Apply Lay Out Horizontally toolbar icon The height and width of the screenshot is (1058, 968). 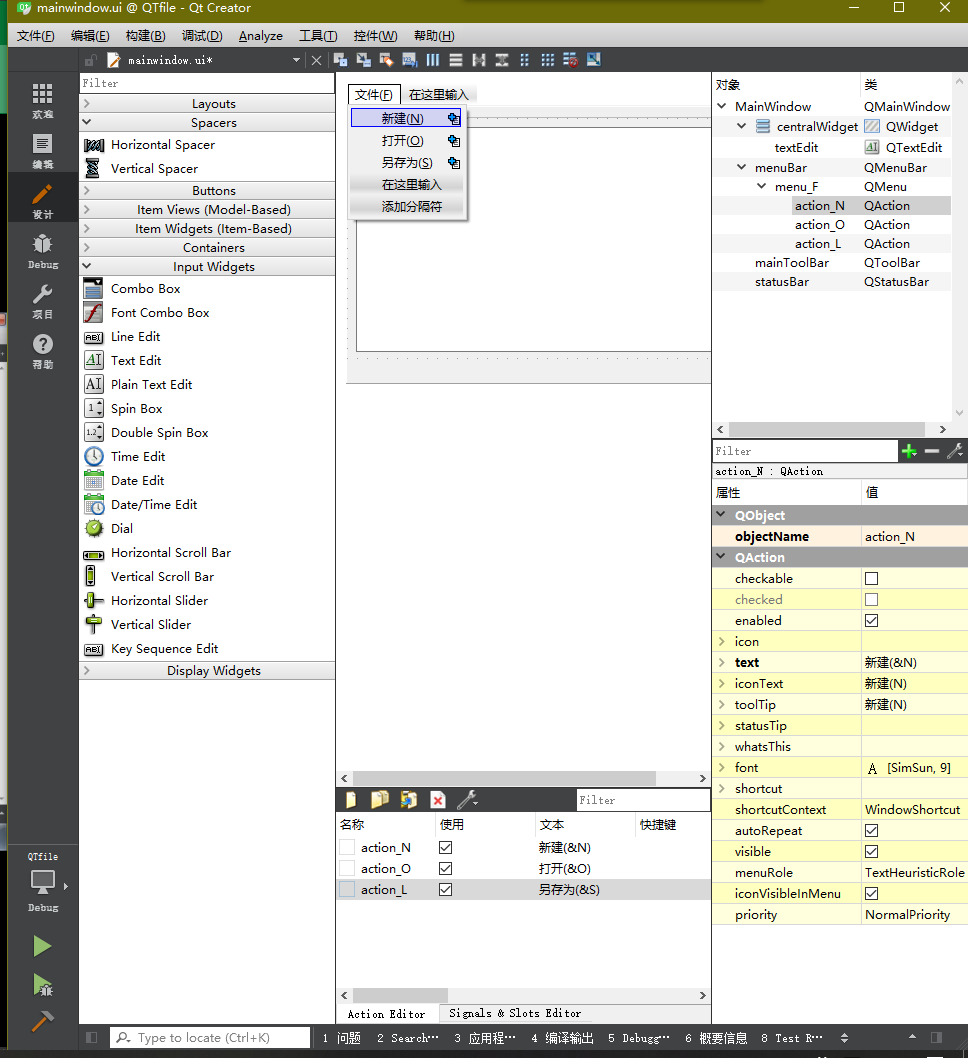click(x=433, y=60)
